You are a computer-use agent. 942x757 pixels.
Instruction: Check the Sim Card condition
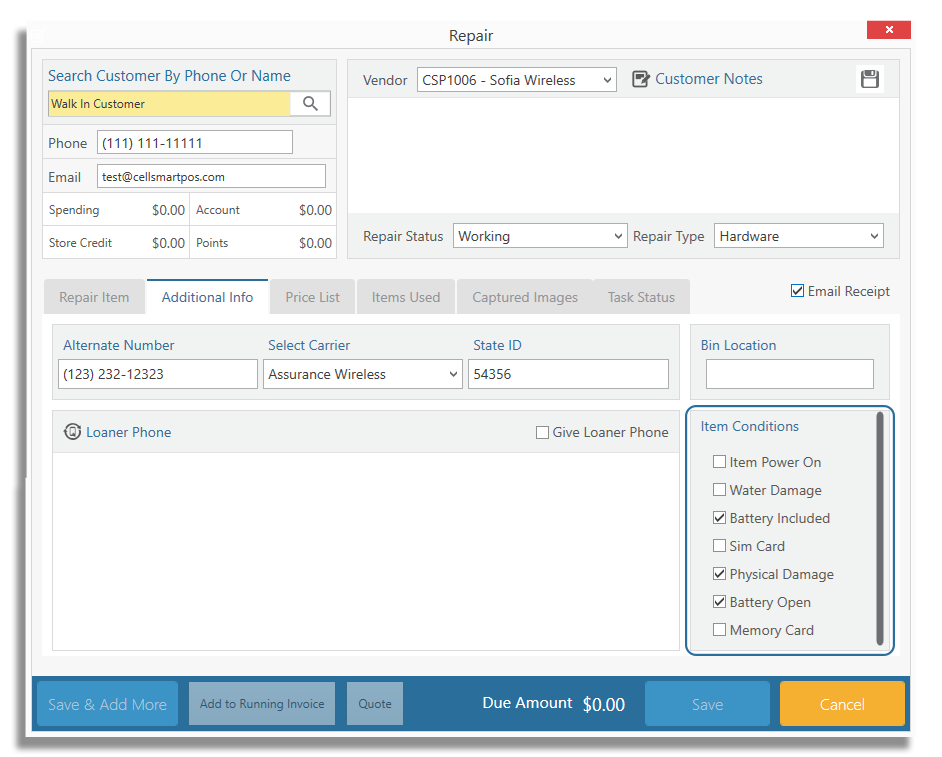(x=719, y=546)
